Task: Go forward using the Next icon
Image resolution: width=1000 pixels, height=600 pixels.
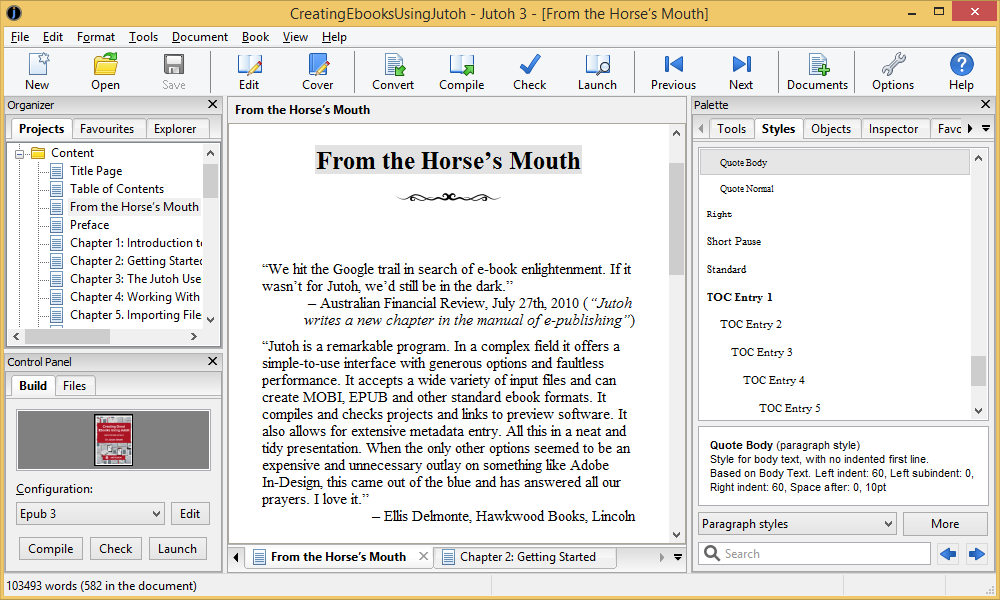Action: (740, 70)
